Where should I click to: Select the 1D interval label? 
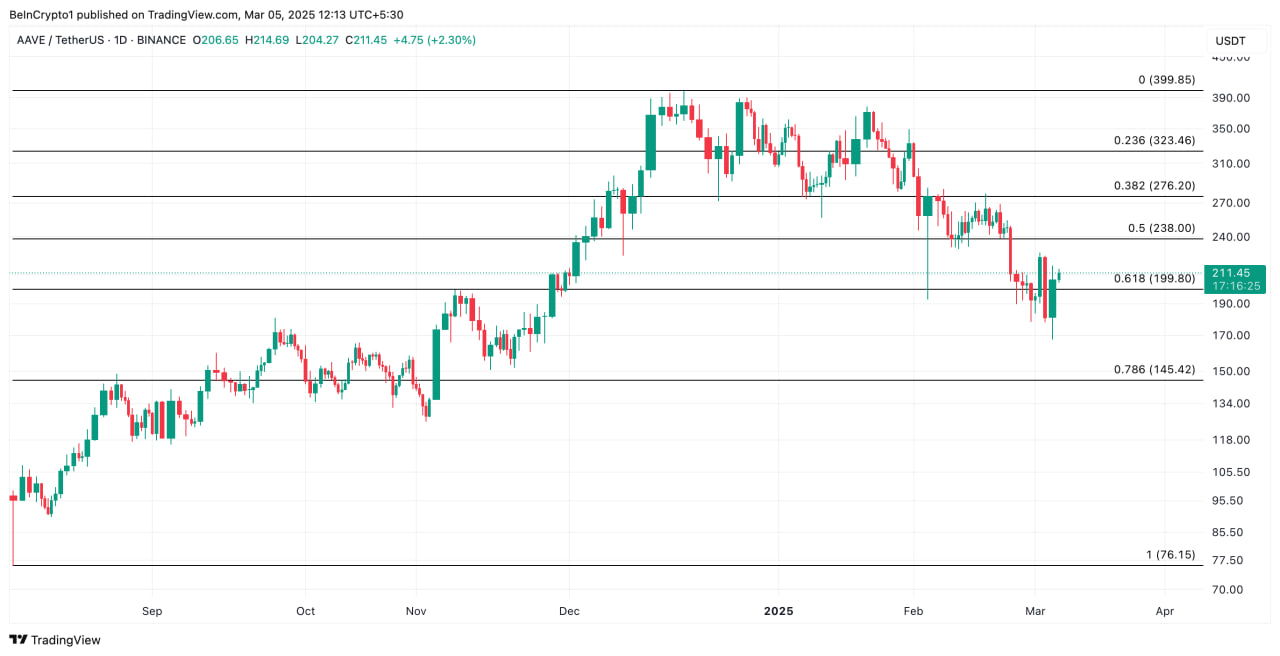click(x=122, y=40)
